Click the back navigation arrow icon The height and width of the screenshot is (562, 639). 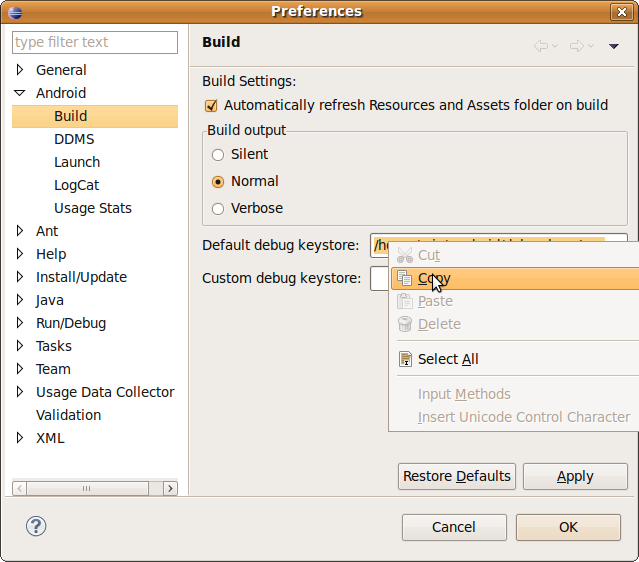click(541, 46)
